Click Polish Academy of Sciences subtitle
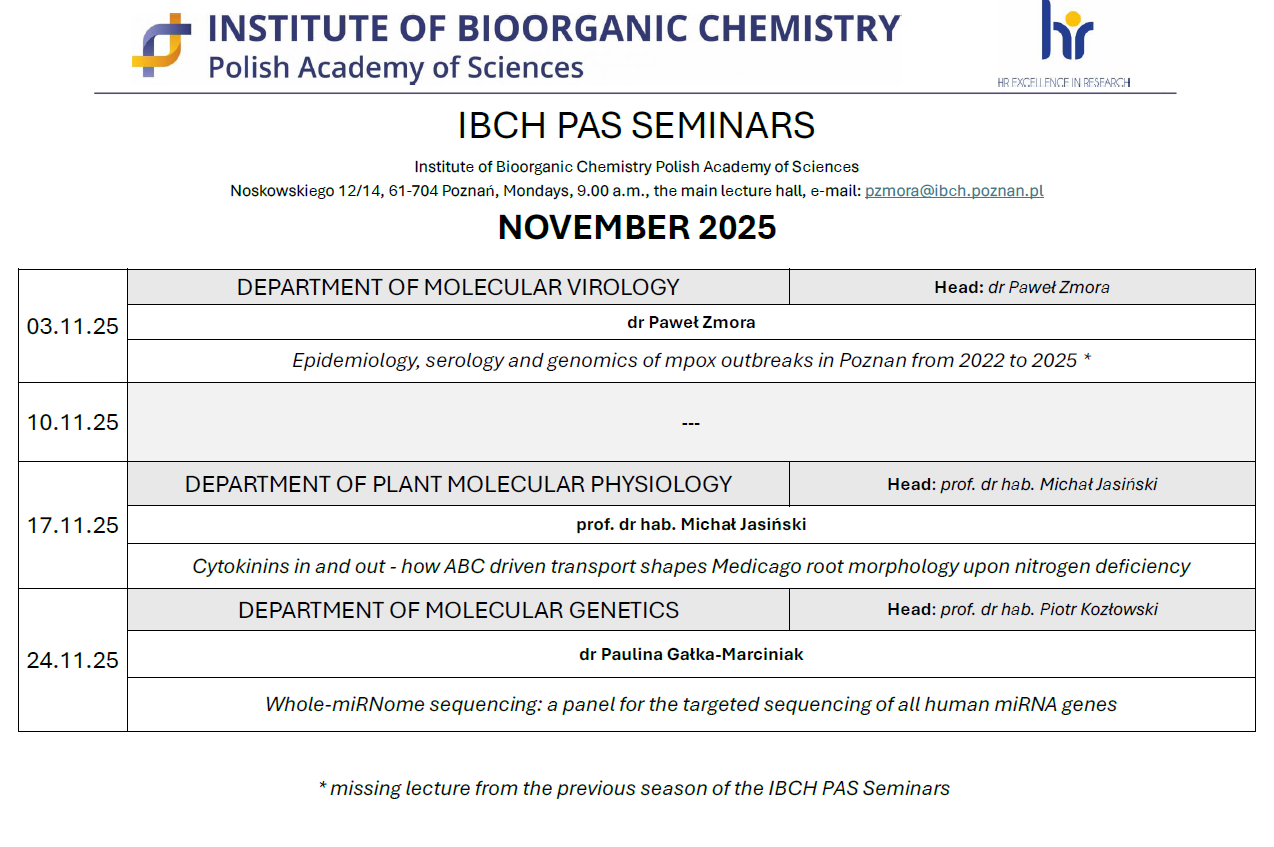The height and width of the screenshot is (847, 1274). click(395, 68)
